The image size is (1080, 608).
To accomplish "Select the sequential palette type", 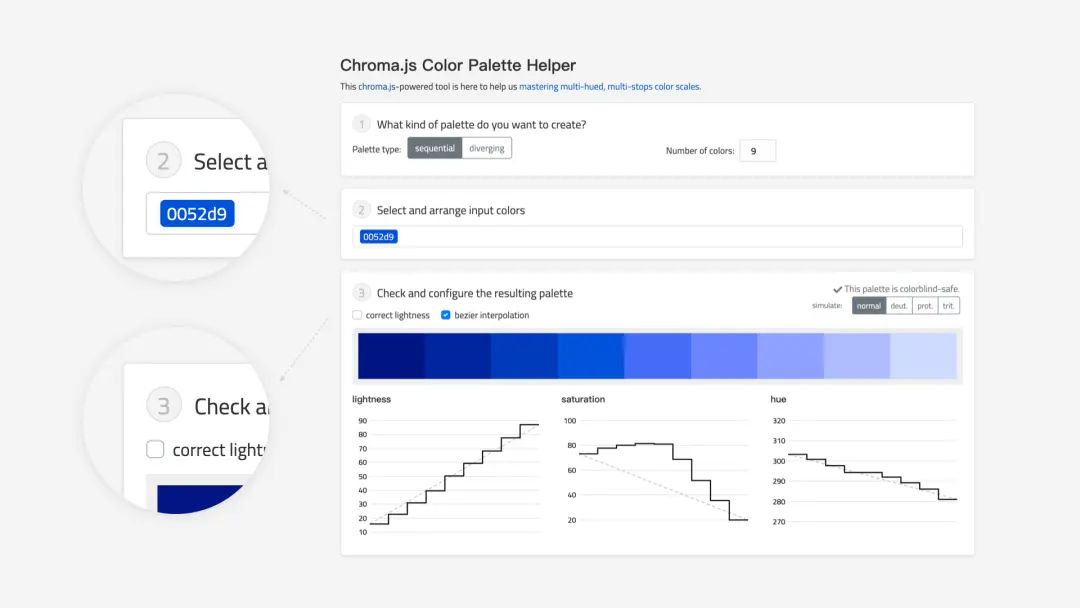I will pos(435,148).
